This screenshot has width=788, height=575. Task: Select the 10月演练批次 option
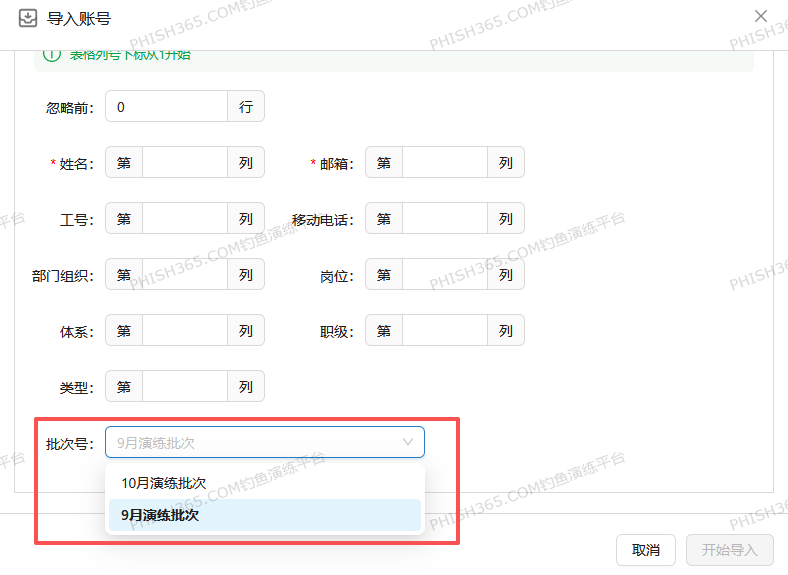pyautogui.click(x=164, y=482)
